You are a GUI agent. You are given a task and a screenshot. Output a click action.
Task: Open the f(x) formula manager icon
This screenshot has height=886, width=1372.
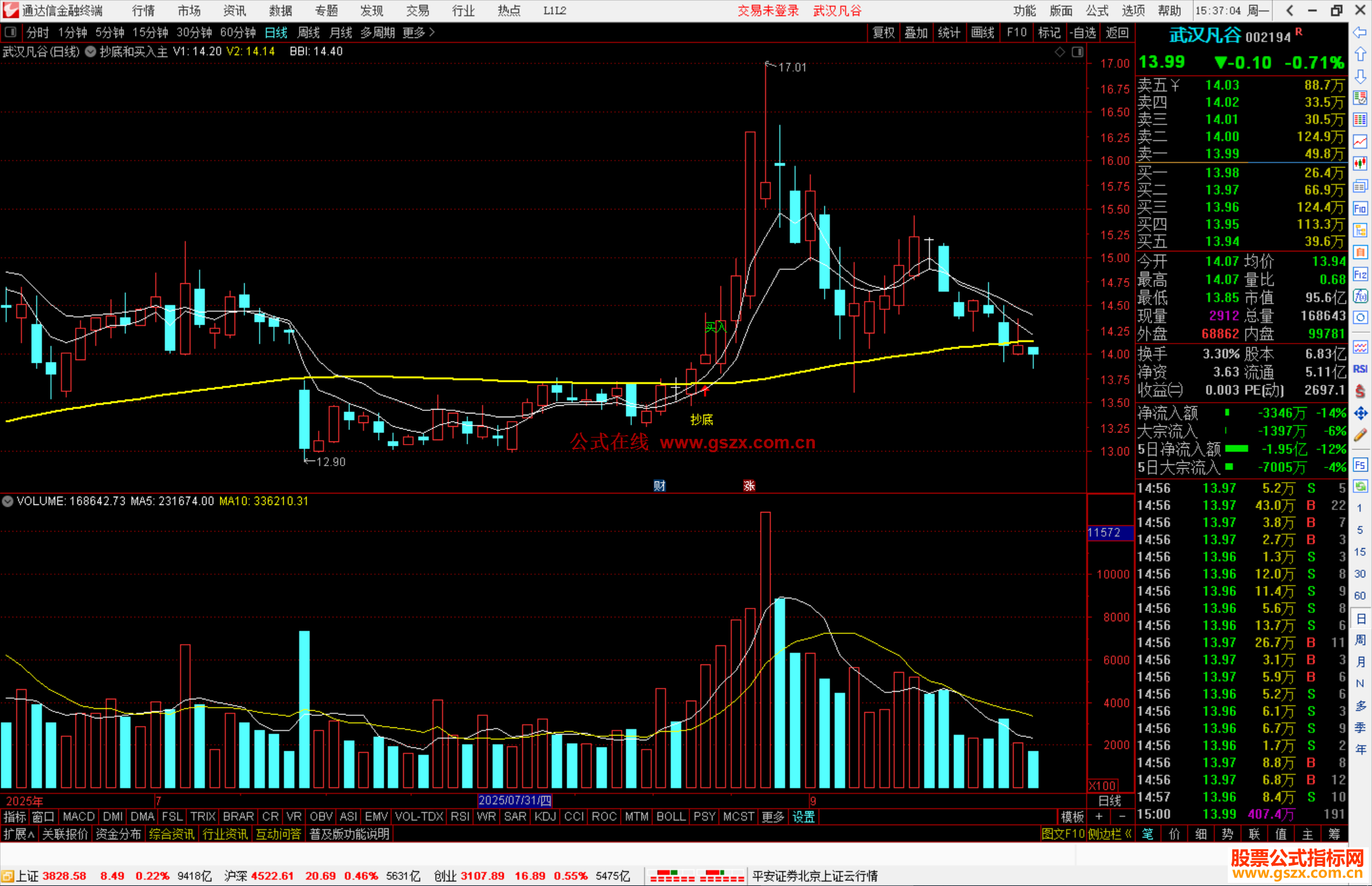1360,296
